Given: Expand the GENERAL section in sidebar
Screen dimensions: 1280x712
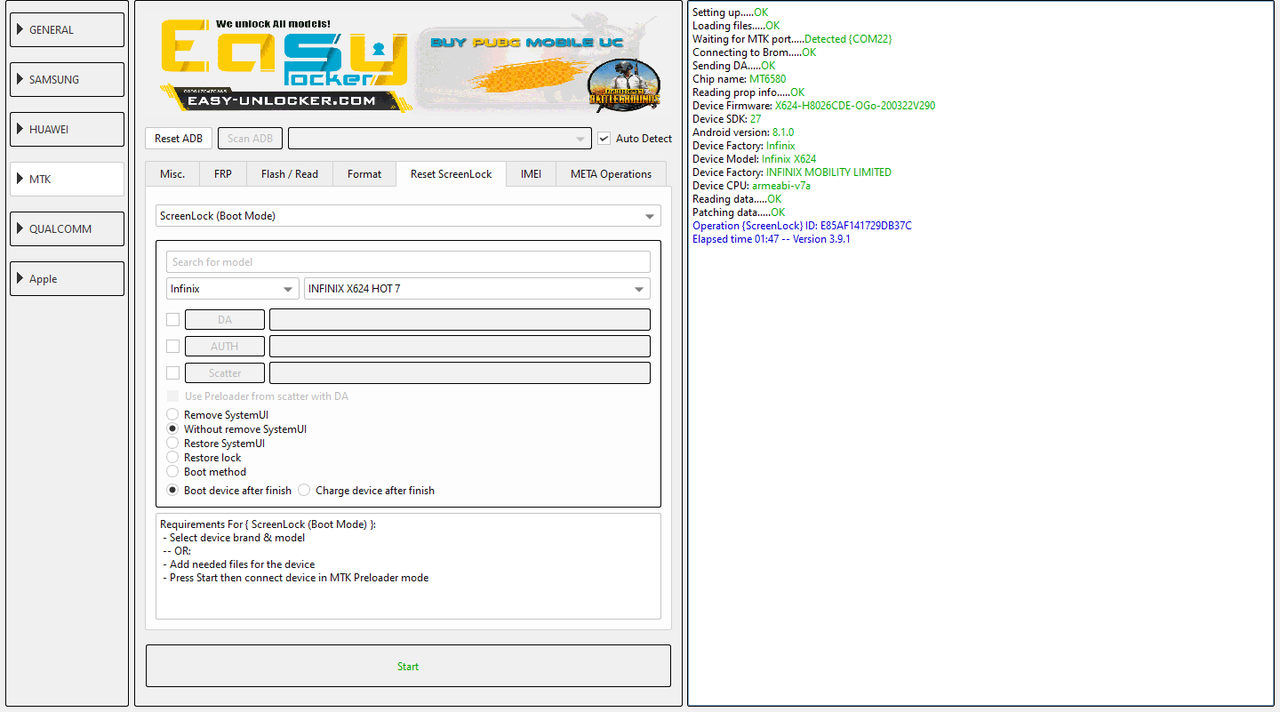Looking at the screenshot, I should pyautogui.click(x=67, y=30).
